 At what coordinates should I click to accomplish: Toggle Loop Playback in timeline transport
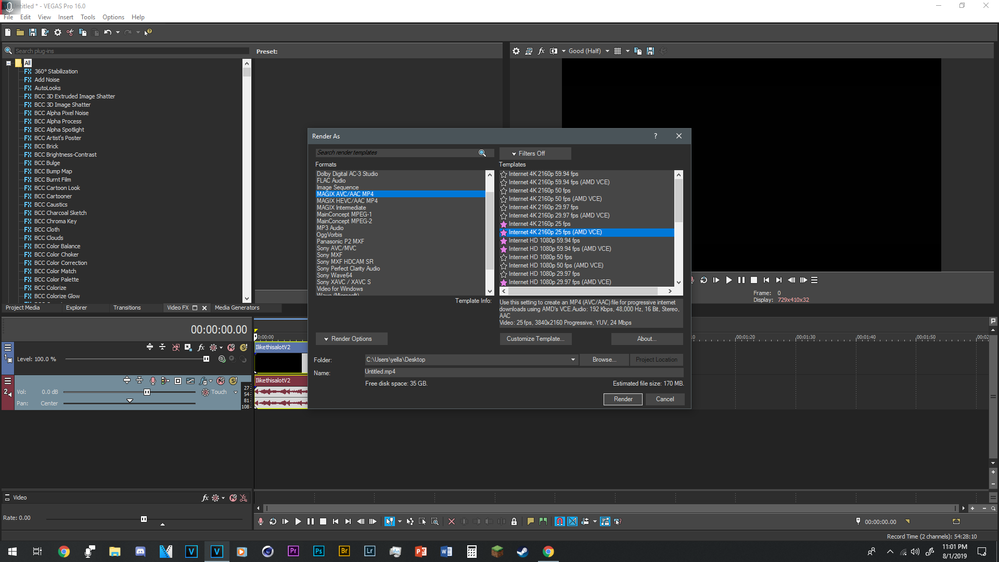click(273, 521)
